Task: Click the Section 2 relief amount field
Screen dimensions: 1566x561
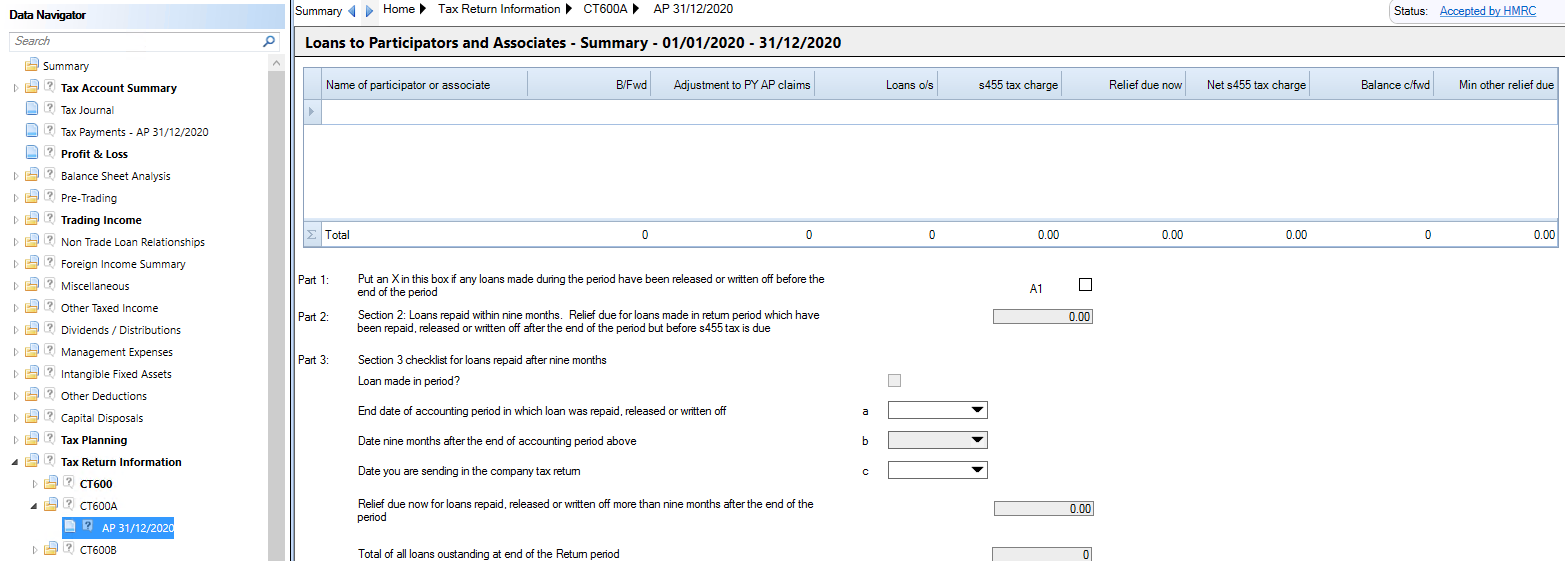Action: [x=1043, y=316]
